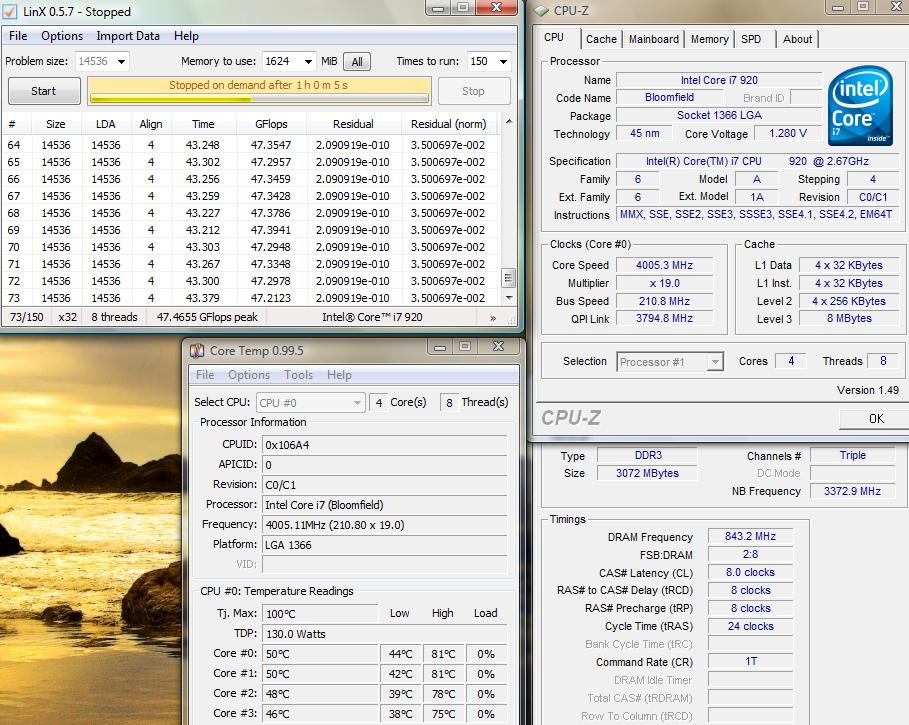The image size is (909, 725).
Task: Open the Tools menu in Core Temp
Action: pos(298,375)
